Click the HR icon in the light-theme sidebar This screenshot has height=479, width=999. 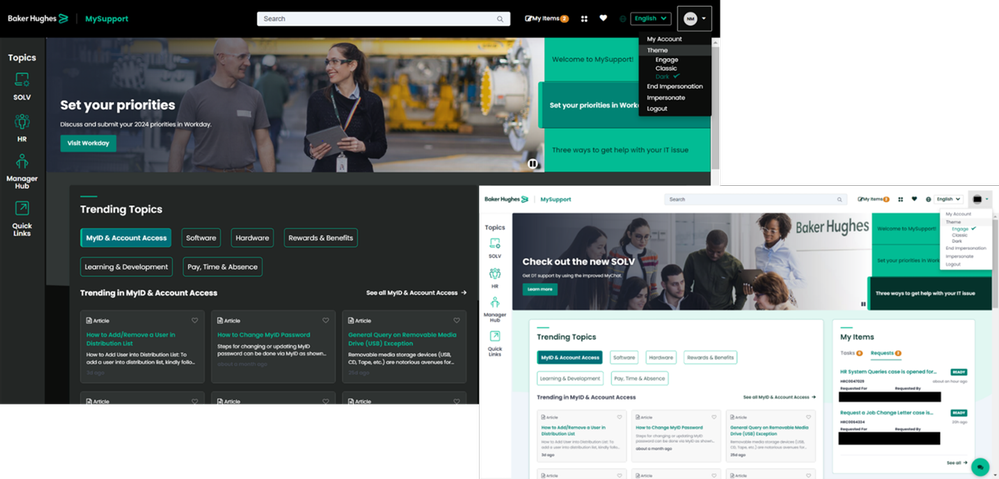coord(494,274)
